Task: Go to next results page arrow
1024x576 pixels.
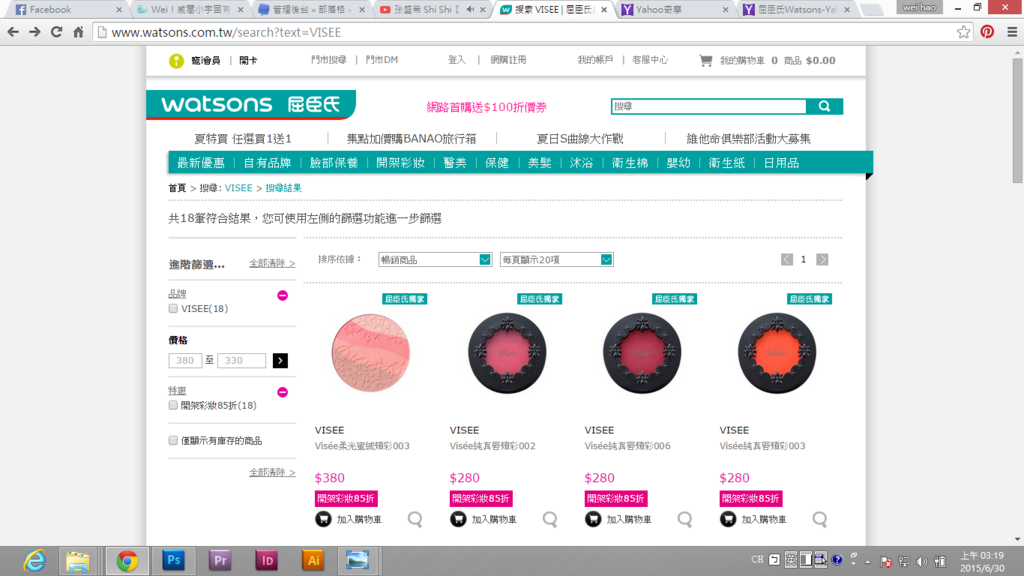Action: (822, 260)
